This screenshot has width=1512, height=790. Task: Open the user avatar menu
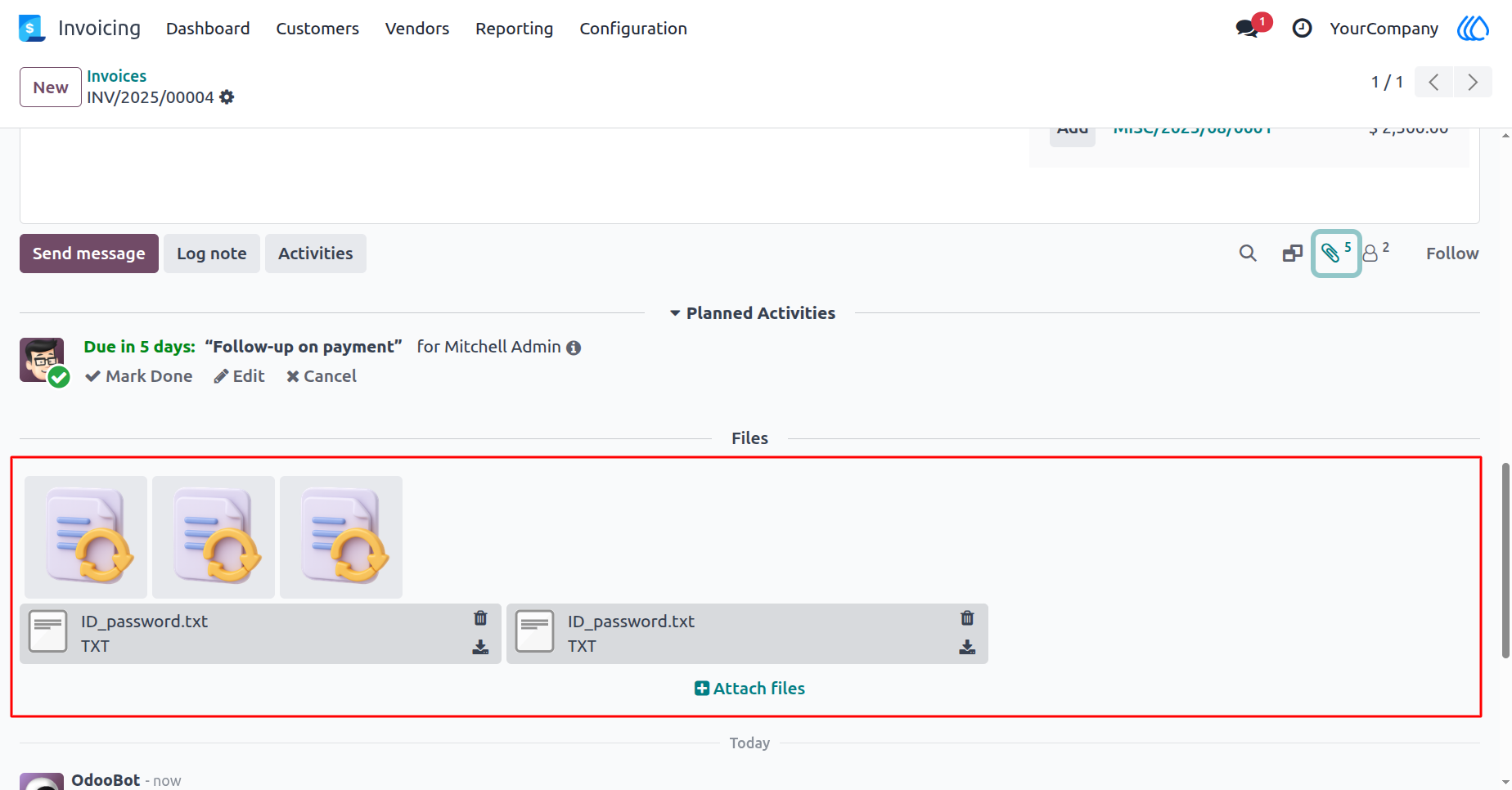point(1473,29)
